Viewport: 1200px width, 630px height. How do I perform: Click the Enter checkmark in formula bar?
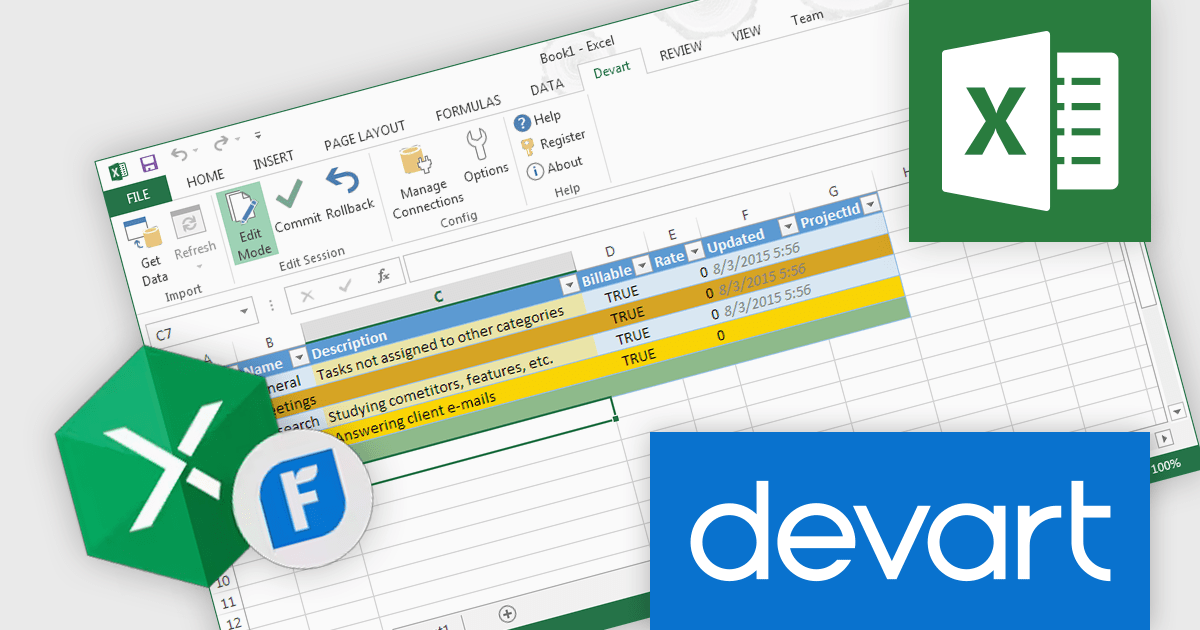345,286
